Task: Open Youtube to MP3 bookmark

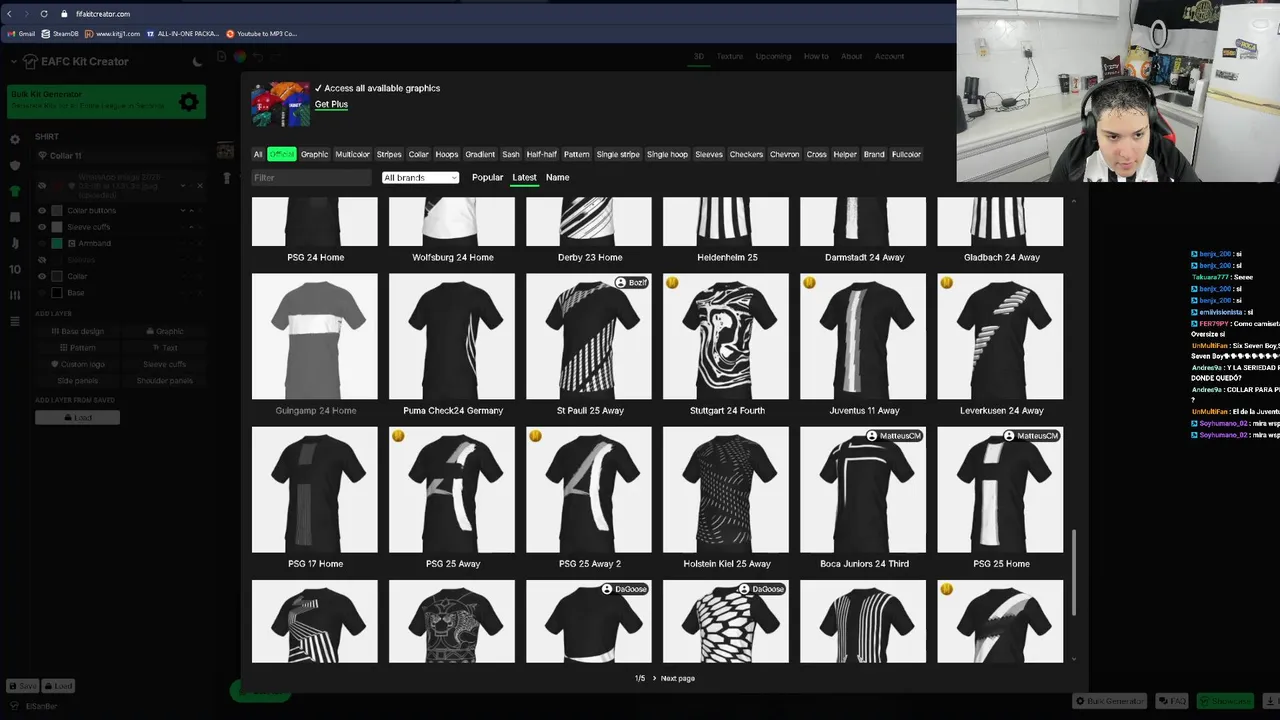Action: point(261,34)
